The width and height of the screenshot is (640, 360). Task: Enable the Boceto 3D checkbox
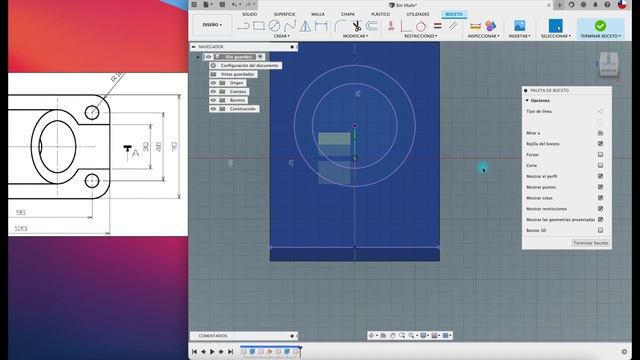coord(600,230)
